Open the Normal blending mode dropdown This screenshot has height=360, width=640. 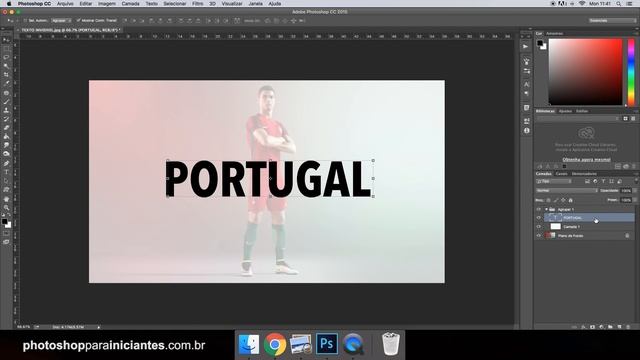[567, 191]
